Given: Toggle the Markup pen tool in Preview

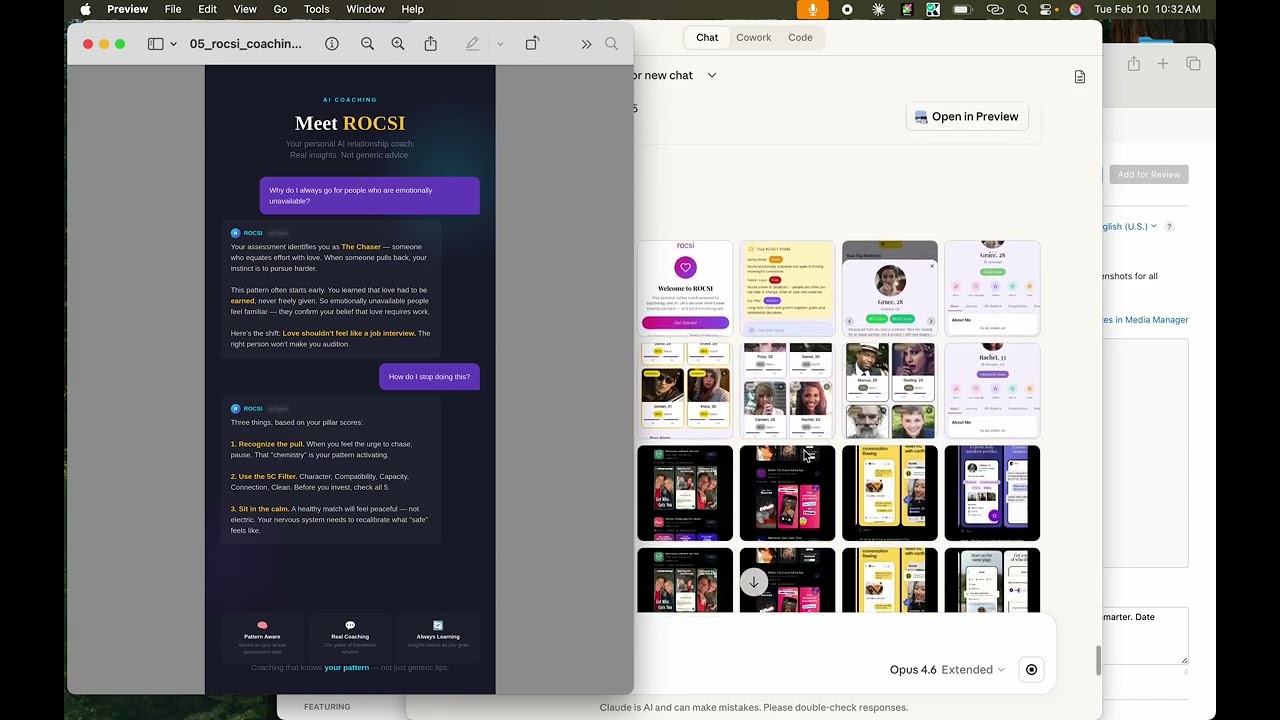Looking at the screenshot, I should click(472, 44).
